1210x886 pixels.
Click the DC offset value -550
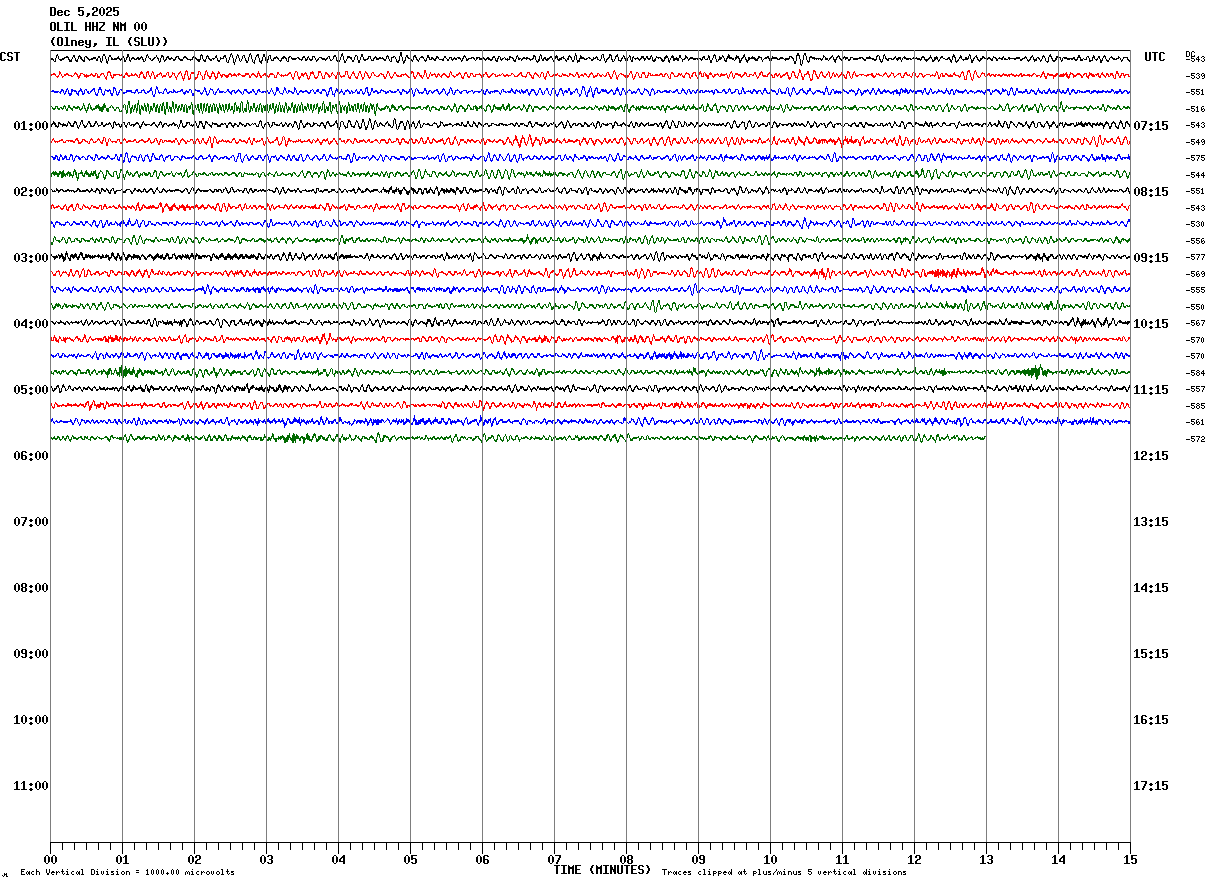click(1195, 307)
